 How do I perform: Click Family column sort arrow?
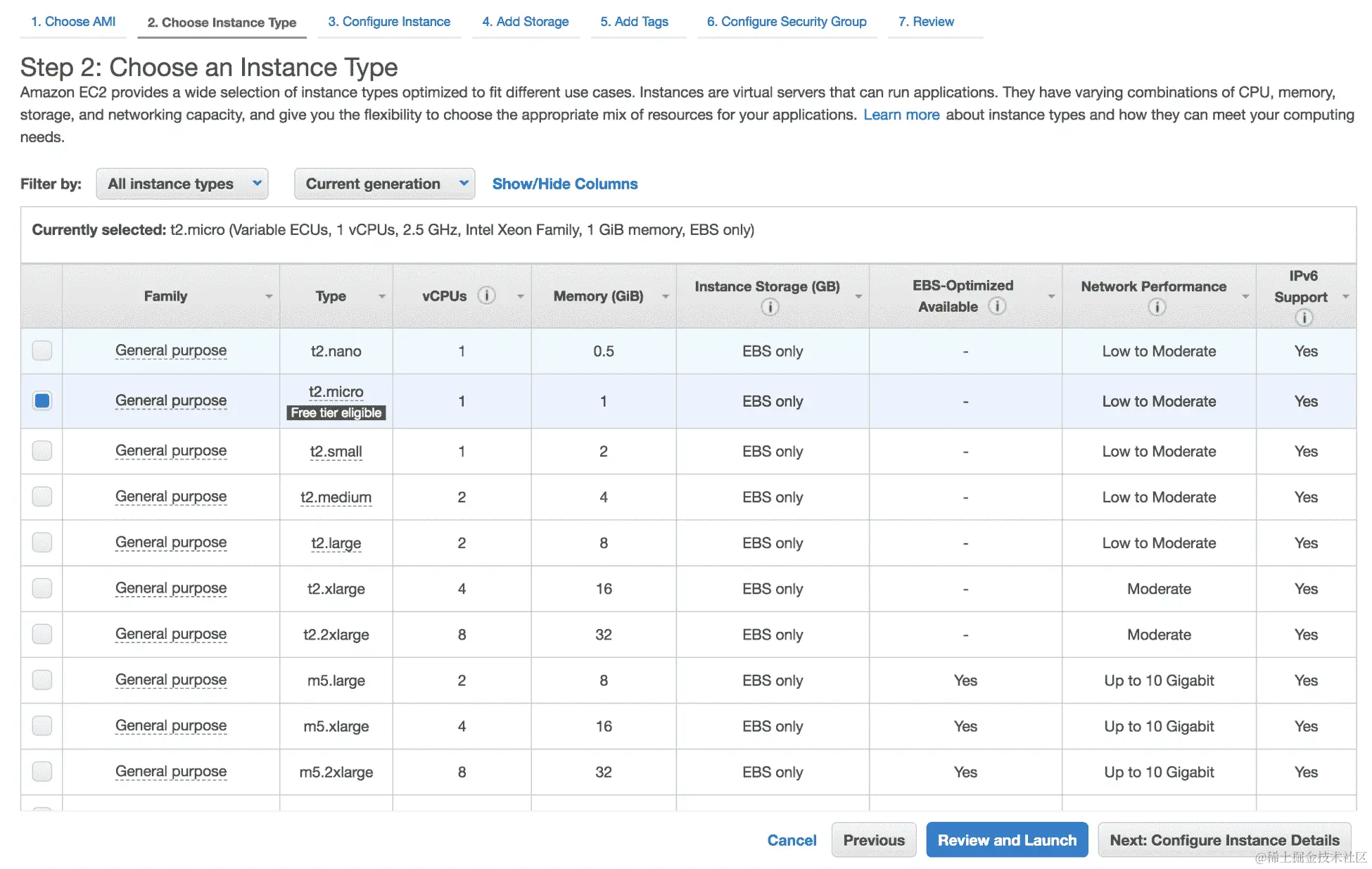(269, 297)
